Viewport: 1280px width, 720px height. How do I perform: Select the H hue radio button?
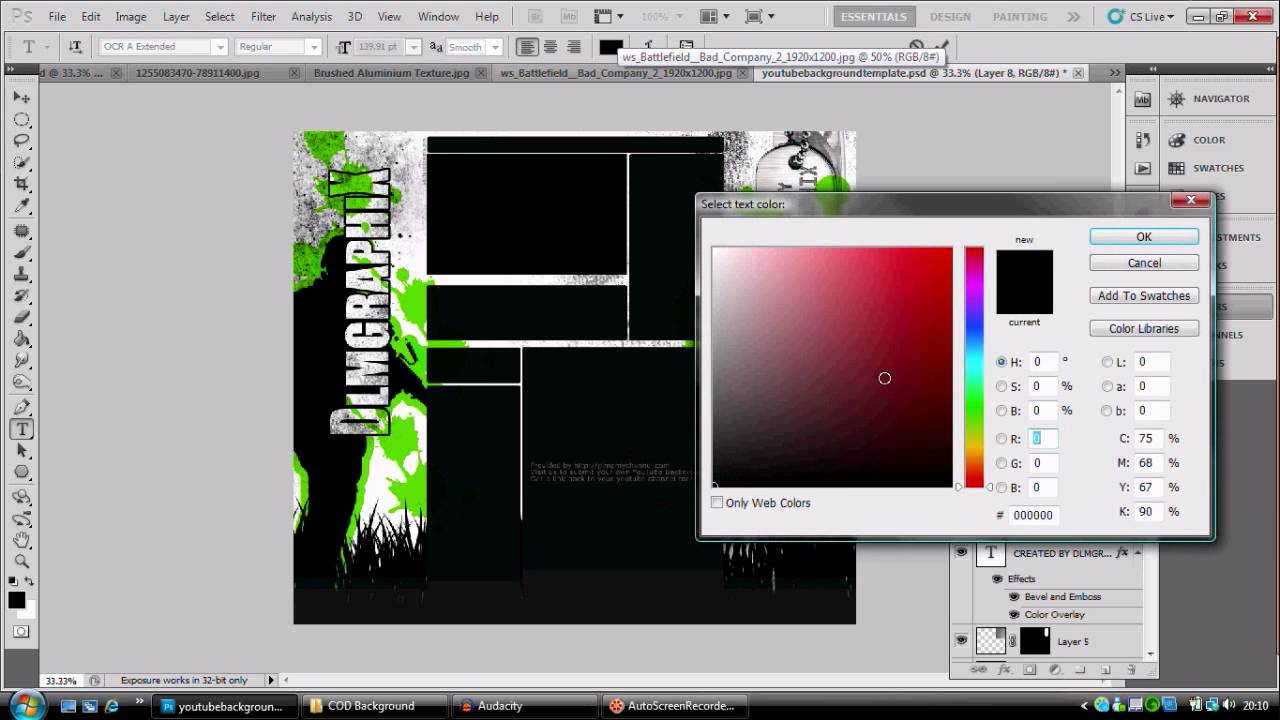(x=1002, y=362)
